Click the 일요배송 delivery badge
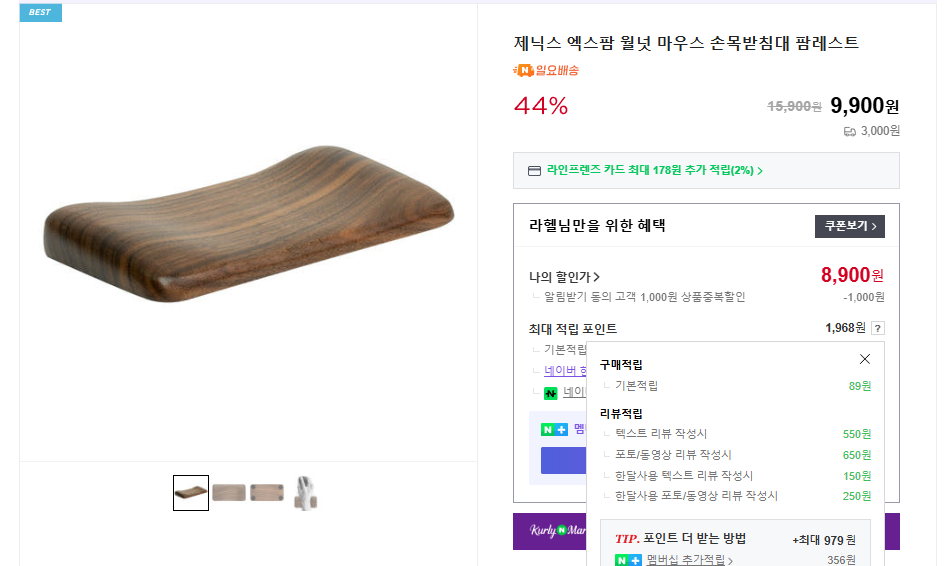This screenshot has width=945, height=566. coord(546,70)
